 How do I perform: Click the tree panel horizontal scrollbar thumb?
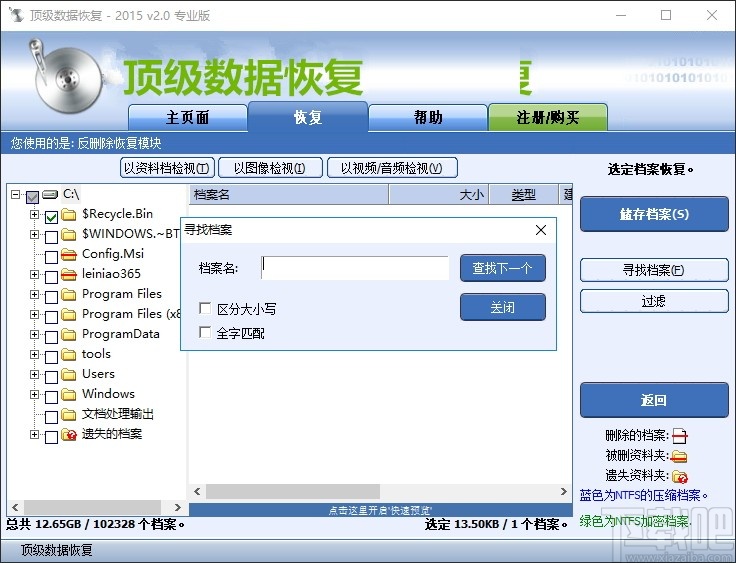click(92, 507)
